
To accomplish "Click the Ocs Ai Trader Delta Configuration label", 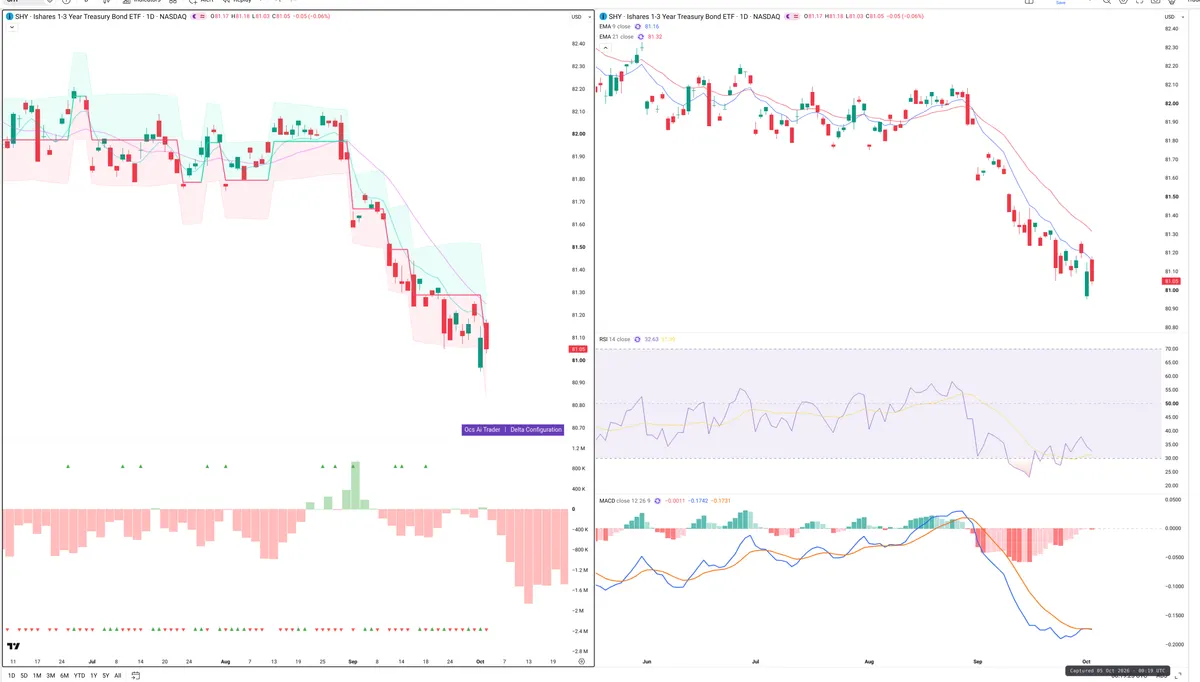I will point(513,430).
